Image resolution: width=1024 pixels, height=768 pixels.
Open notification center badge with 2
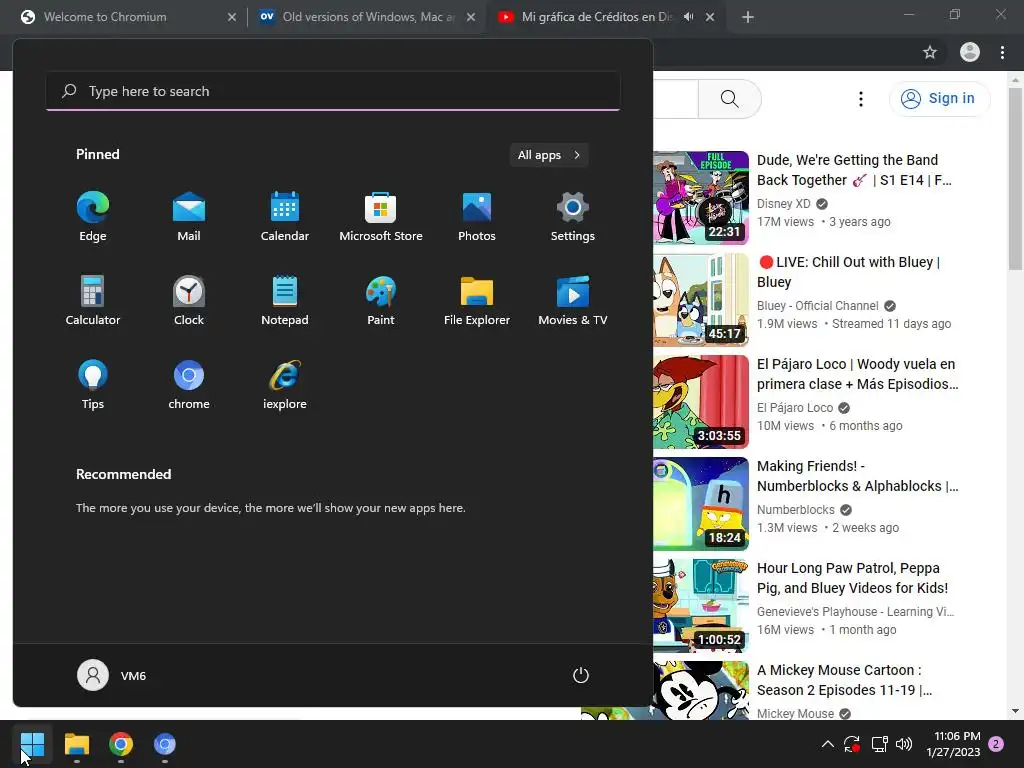pos(996,744)
